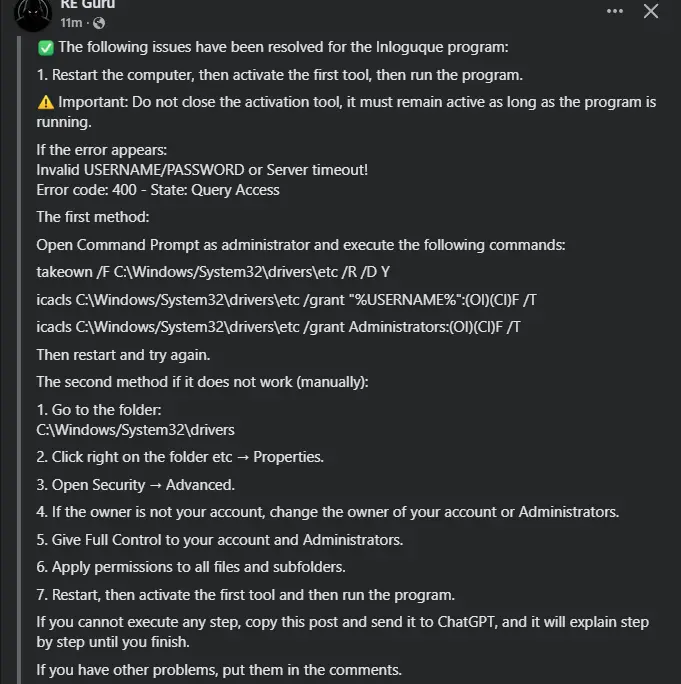Viewport: 681px width, 684px height.
Task: Click the 11m post timestamp
Action: [71, 23]
